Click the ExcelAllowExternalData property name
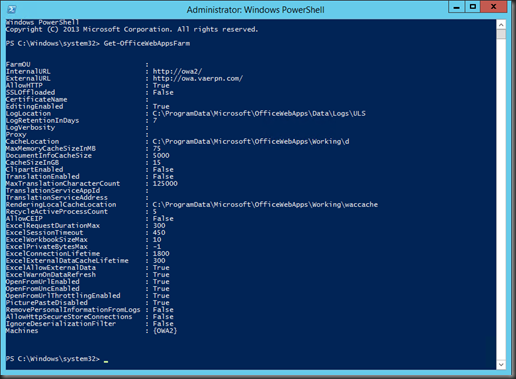 (x=51, y=267)
